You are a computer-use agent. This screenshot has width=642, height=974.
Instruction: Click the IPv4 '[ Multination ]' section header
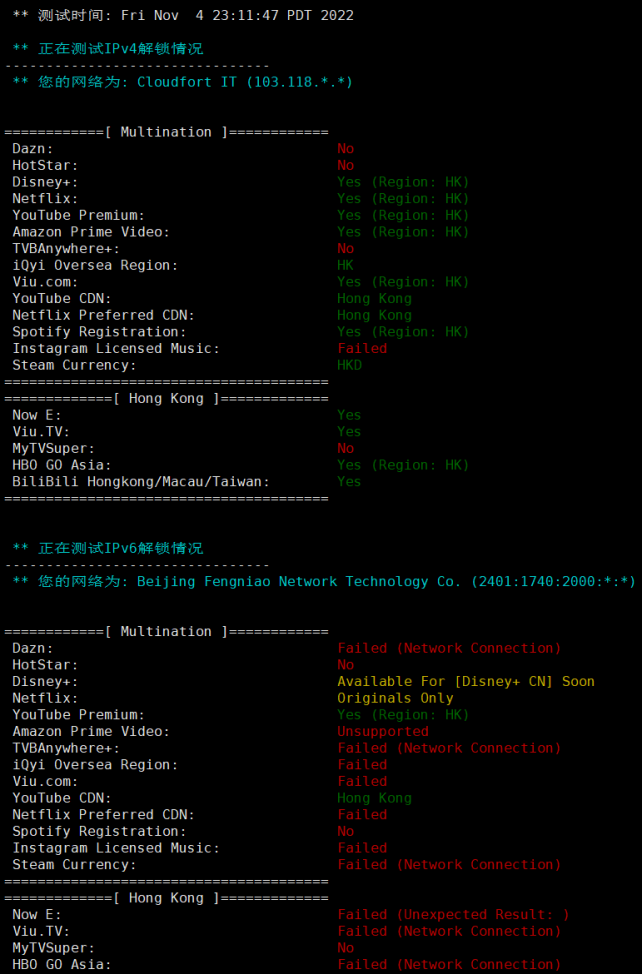point(166,132)
